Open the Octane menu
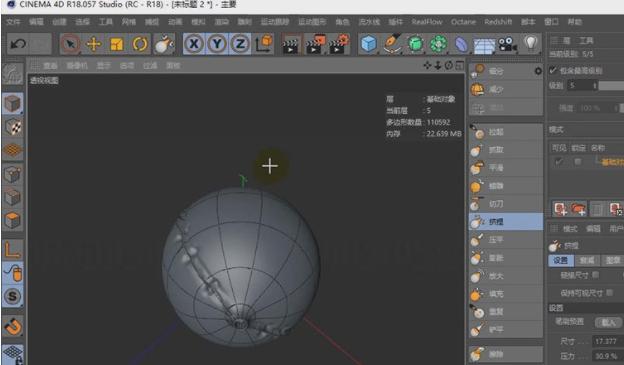624x365 pixels. pos(463,21)
